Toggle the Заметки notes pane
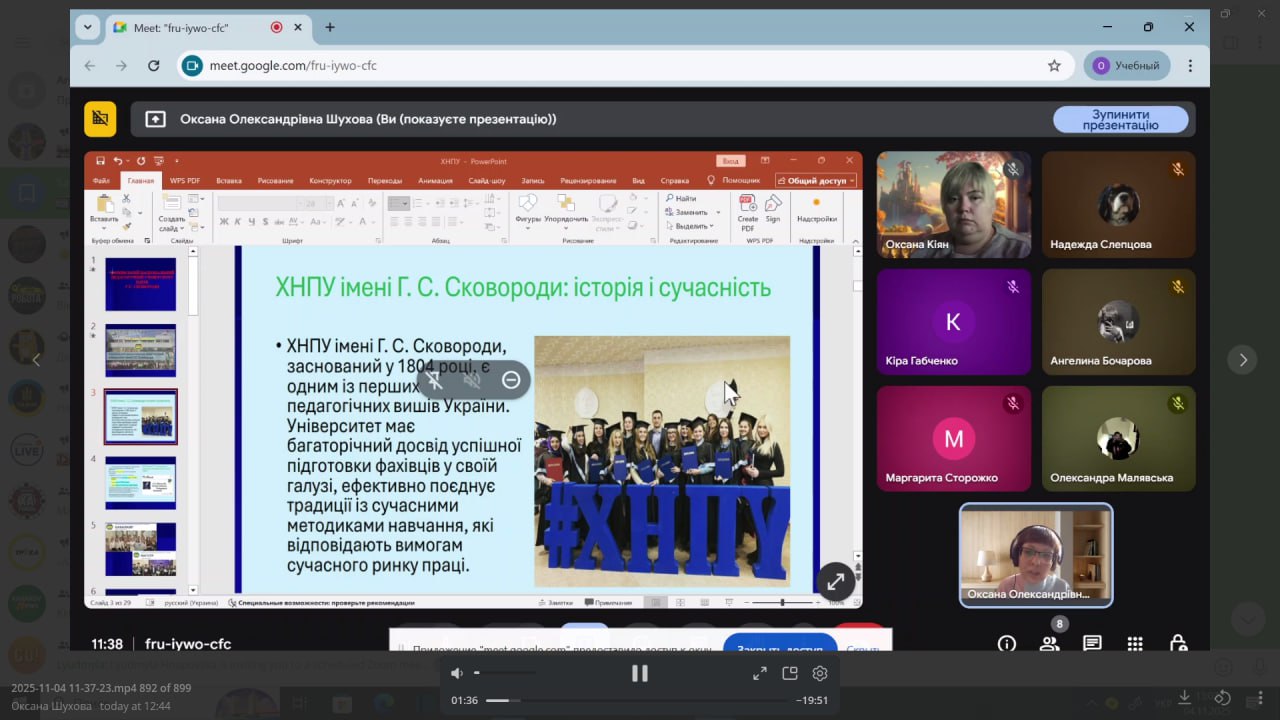The width and height of the screenshot is (1280, 720). click(556, 603)
